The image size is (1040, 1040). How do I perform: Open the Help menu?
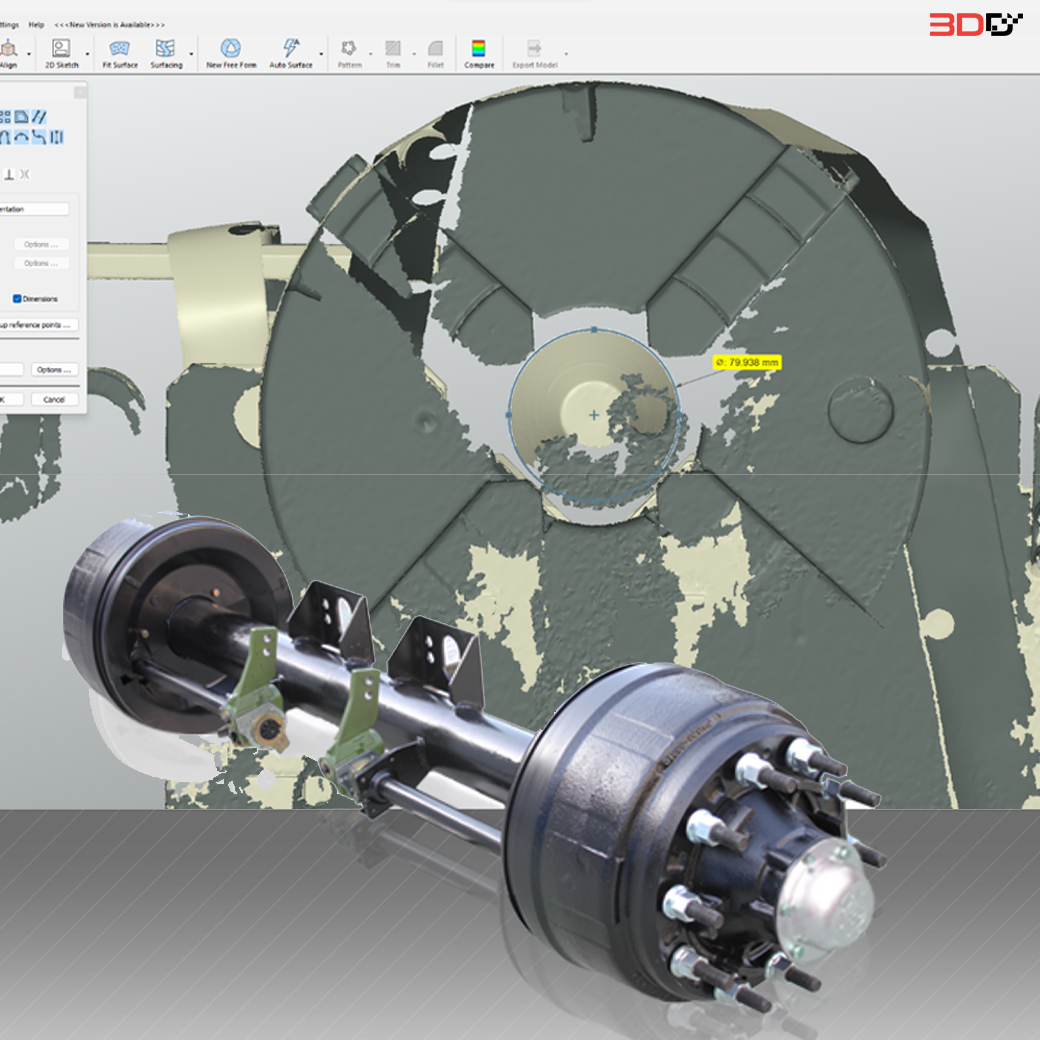click(x=37, y=24)
